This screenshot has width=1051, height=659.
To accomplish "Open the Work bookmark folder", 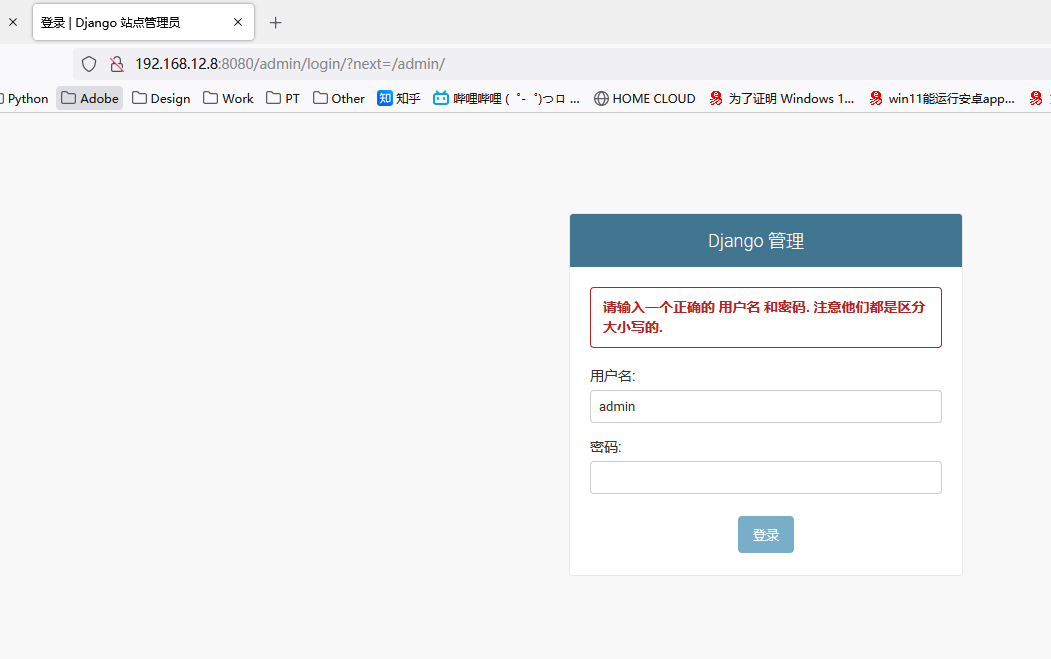I will (x=229, y=99).
